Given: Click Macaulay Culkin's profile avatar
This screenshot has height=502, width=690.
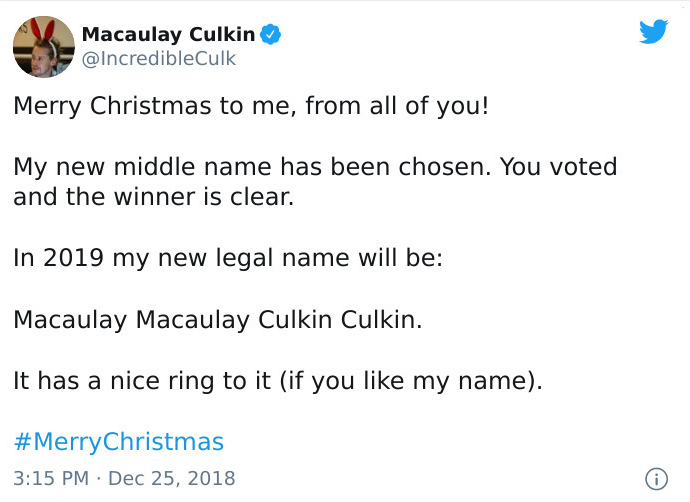Looking at the screenshot, I should [x=43, y=46].
